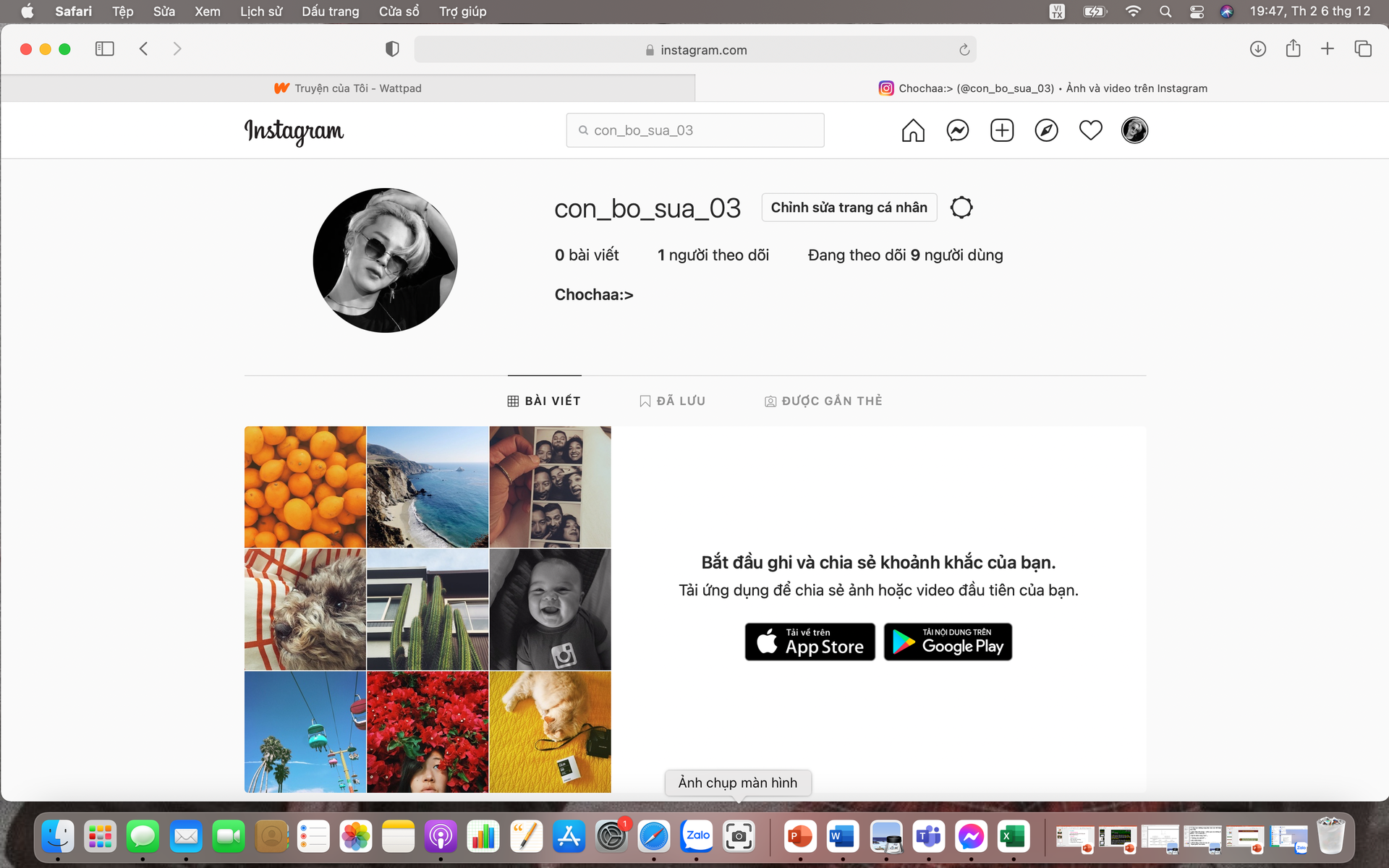Reload the instagram.com page
Image resolution: width=1389 pixels, height=868 pixels.
click(x=964, y=50)
